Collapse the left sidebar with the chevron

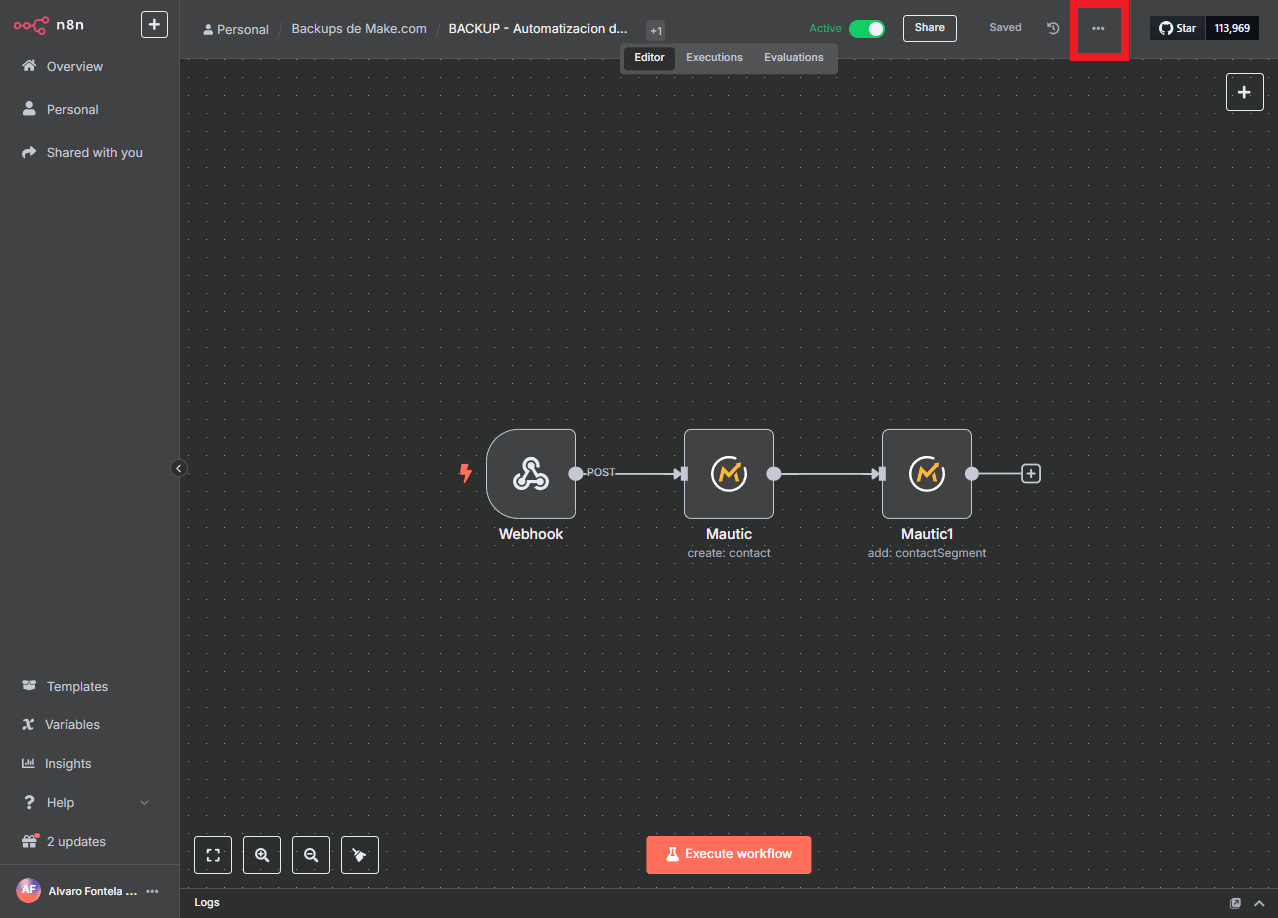(x=179, y=468)
